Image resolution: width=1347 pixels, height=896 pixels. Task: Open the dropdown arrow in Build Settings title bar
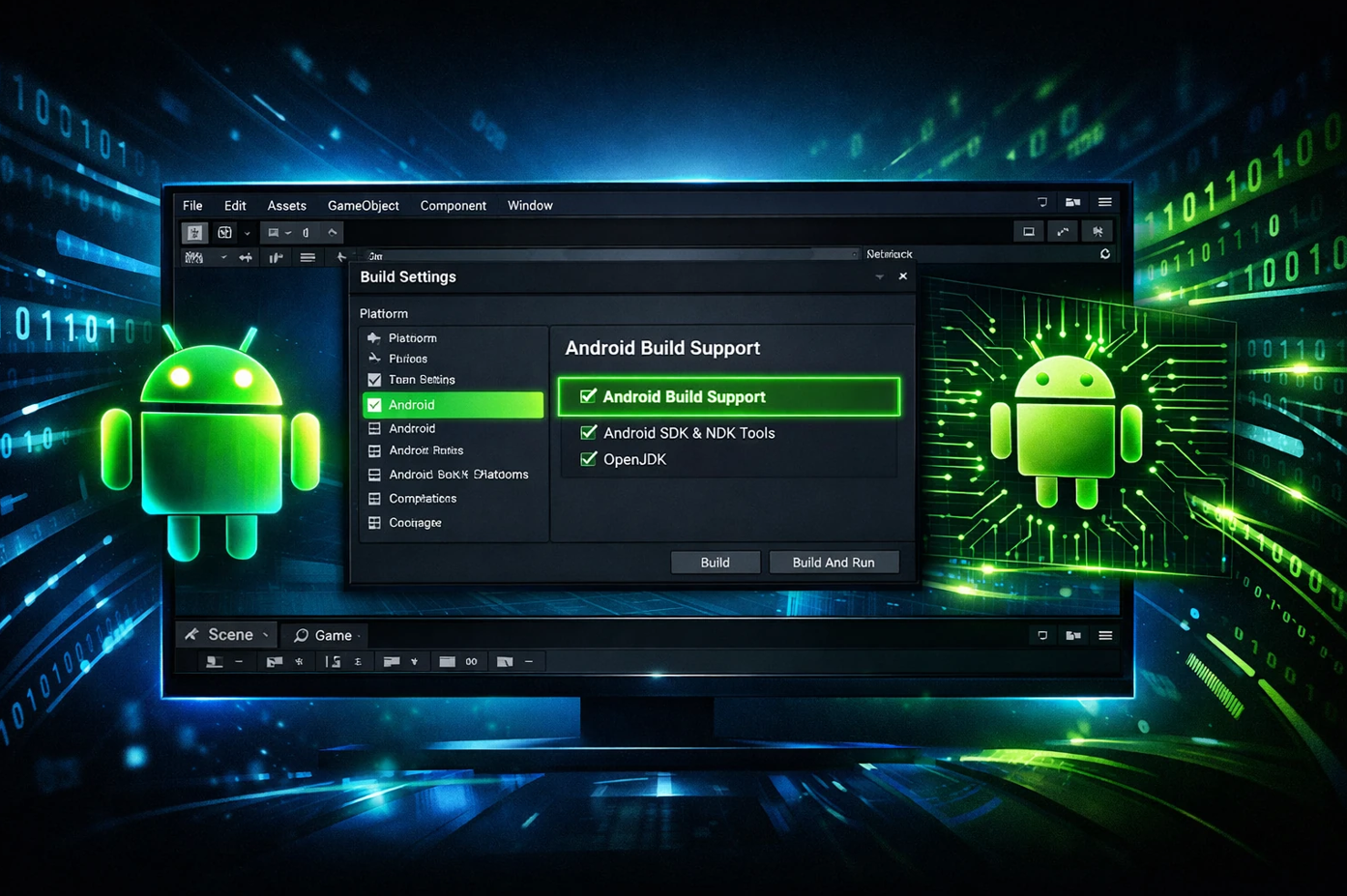(879, 277)
